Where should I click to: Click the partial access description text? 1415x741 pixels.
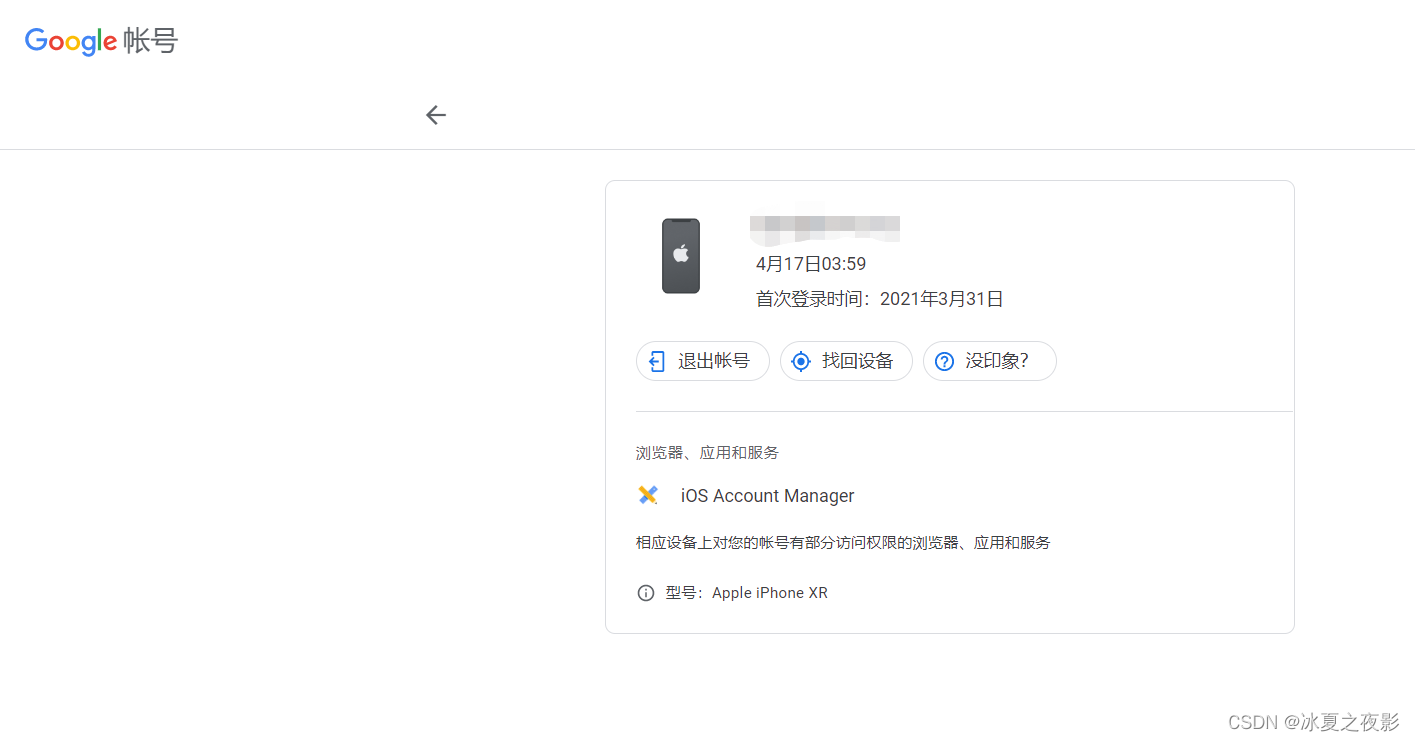point(843,543)
